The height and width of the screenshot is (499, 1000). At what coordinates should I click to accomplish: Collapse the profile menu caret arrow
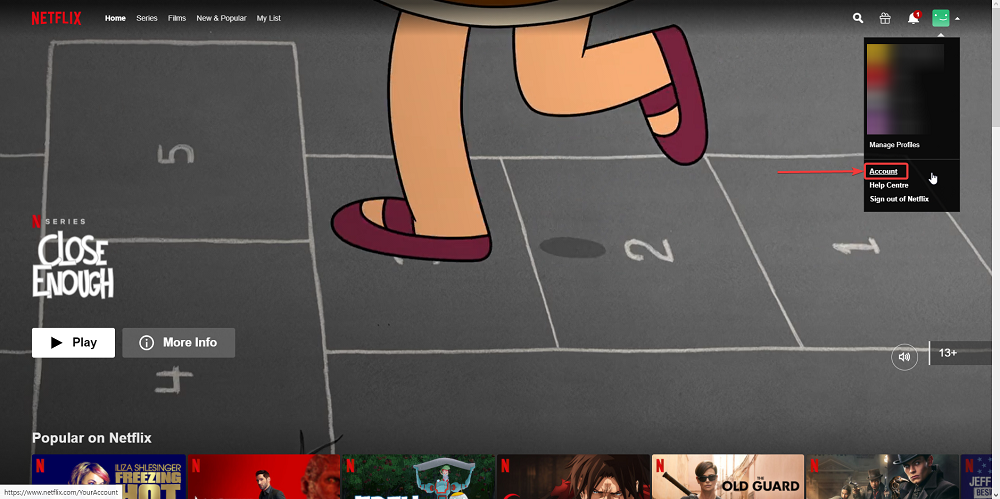pos(958,19)
